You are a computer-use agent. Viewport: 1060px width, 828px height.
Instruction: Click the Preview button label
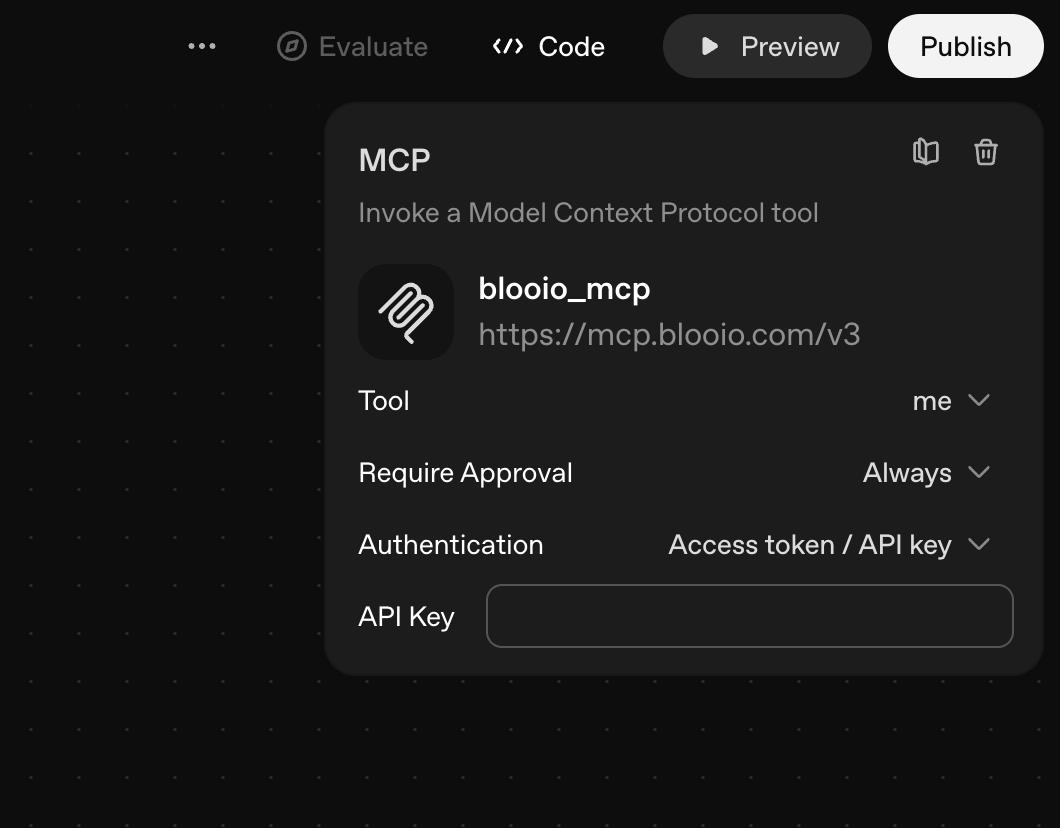(789, 46)
